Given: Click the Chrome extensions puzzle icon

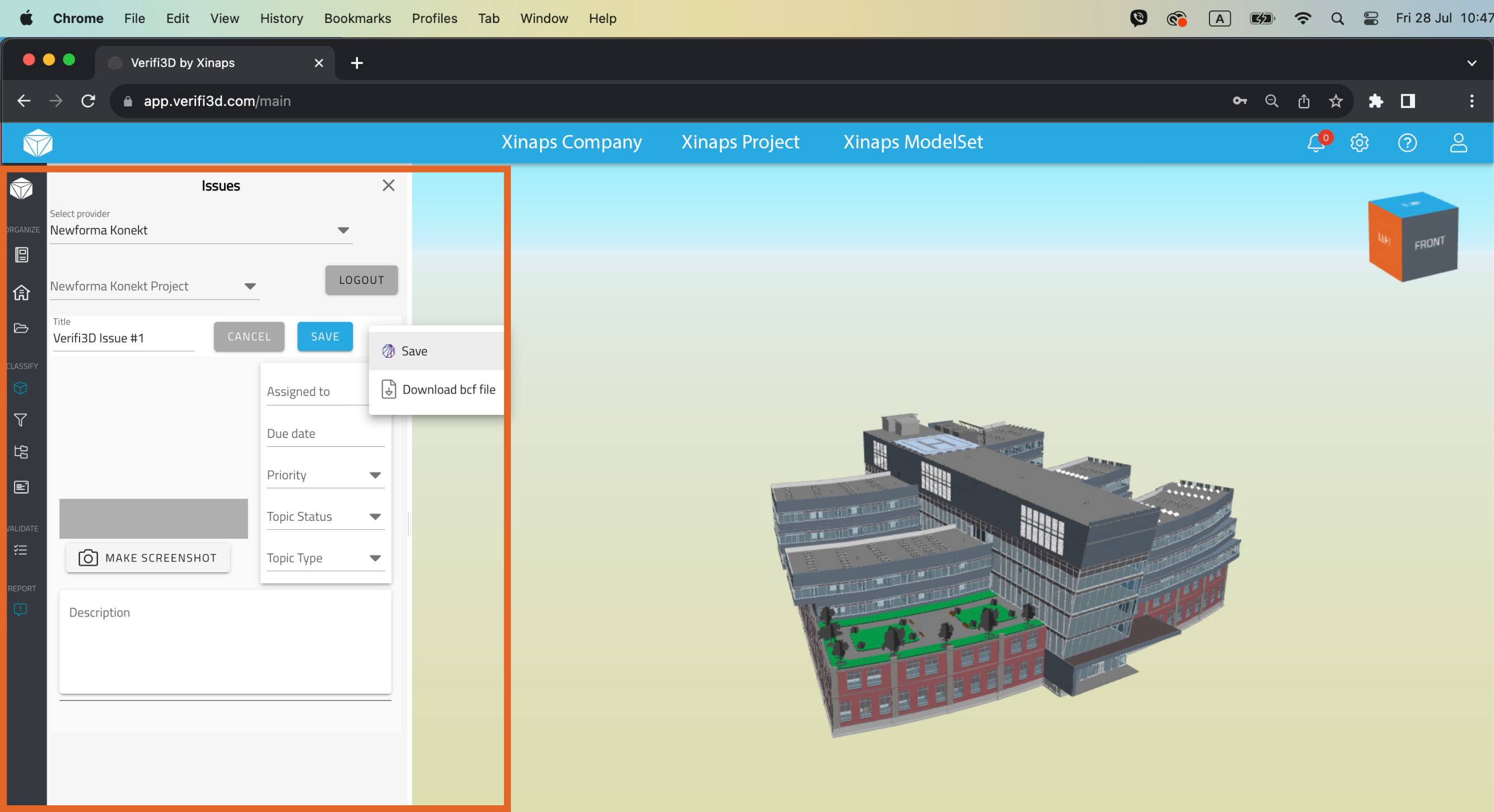Looking at the screenshot, I should 1375,101.
